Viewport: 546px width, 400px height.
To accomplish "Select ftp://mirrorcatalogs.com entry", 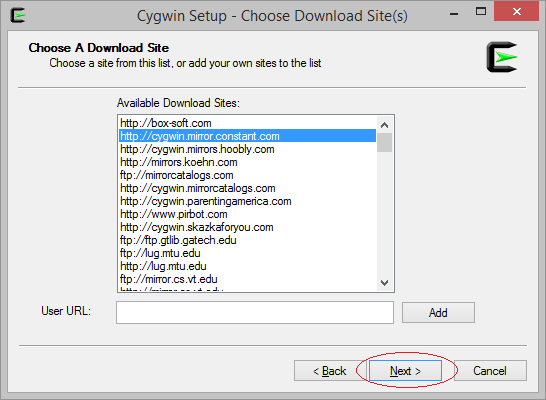I will 247,175.
